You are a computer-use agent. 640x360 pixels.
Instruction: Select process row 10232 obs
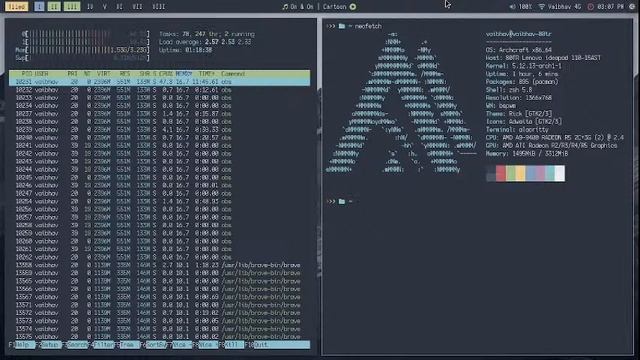[160, 90]
